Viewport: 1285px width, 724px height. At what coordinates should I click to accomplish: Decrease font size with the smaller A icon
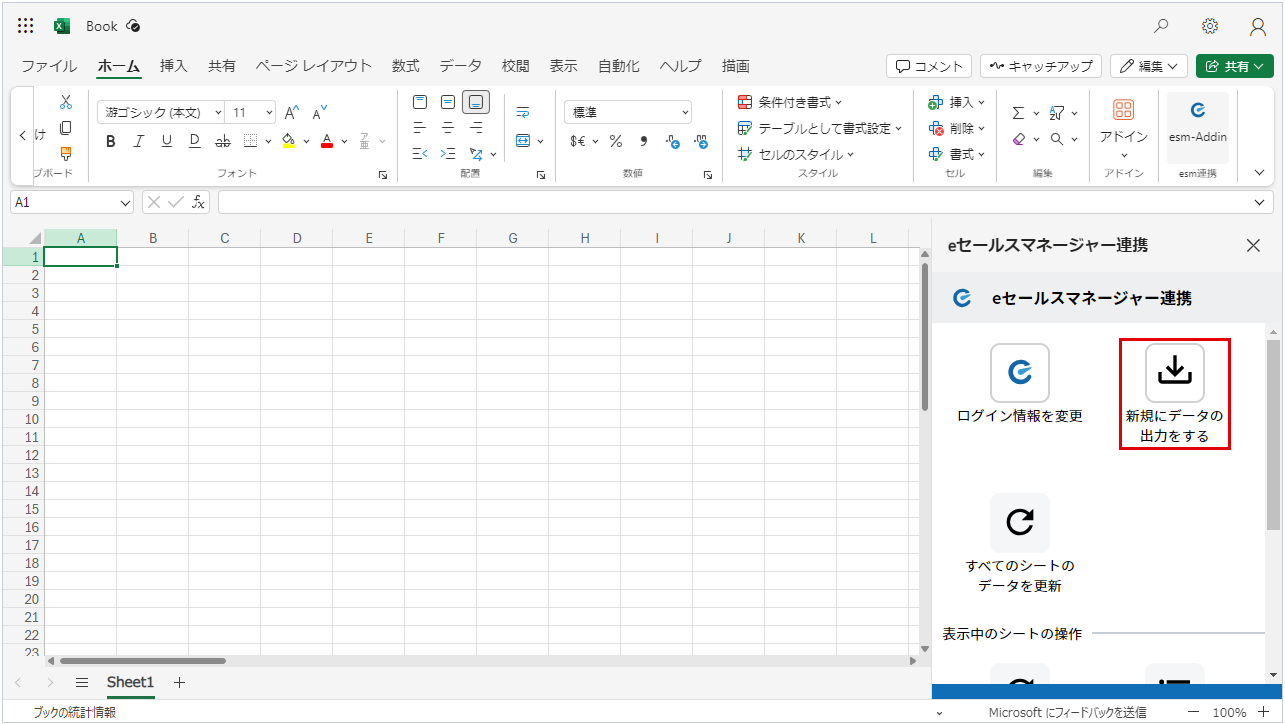[x=319, y=113]
